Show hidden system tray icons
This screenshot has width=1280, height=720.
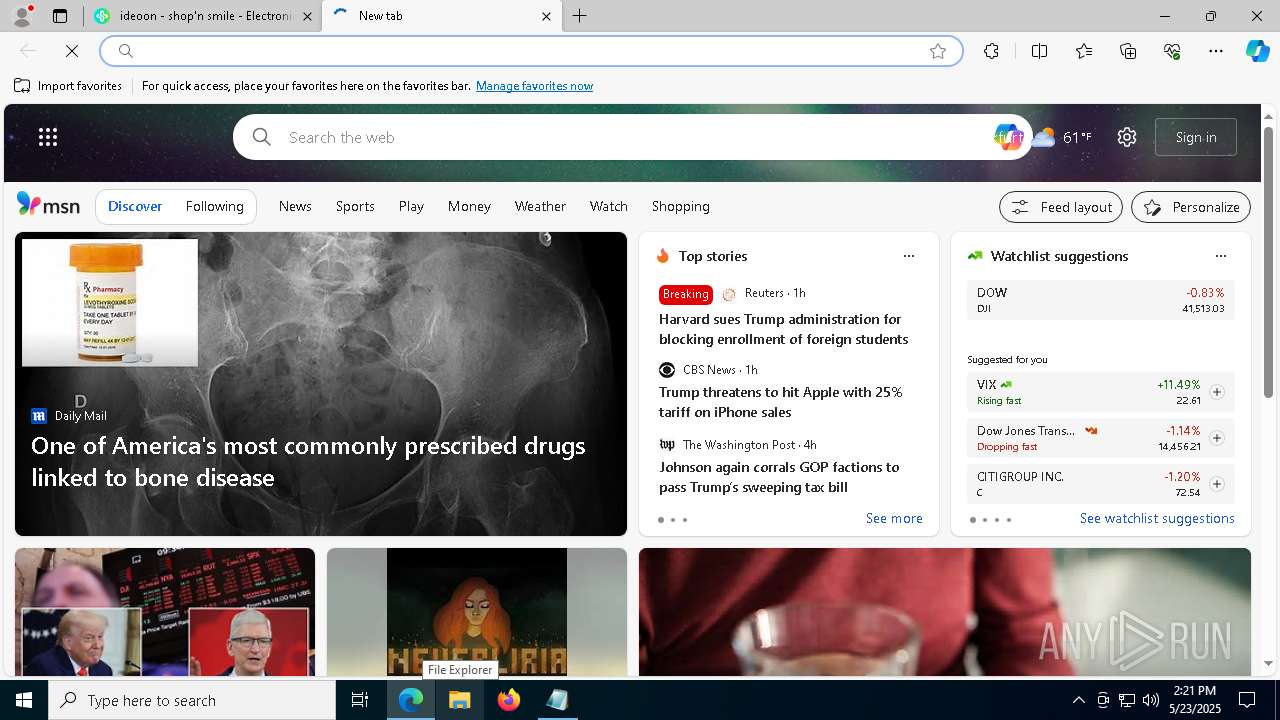tap(1079, 700)
